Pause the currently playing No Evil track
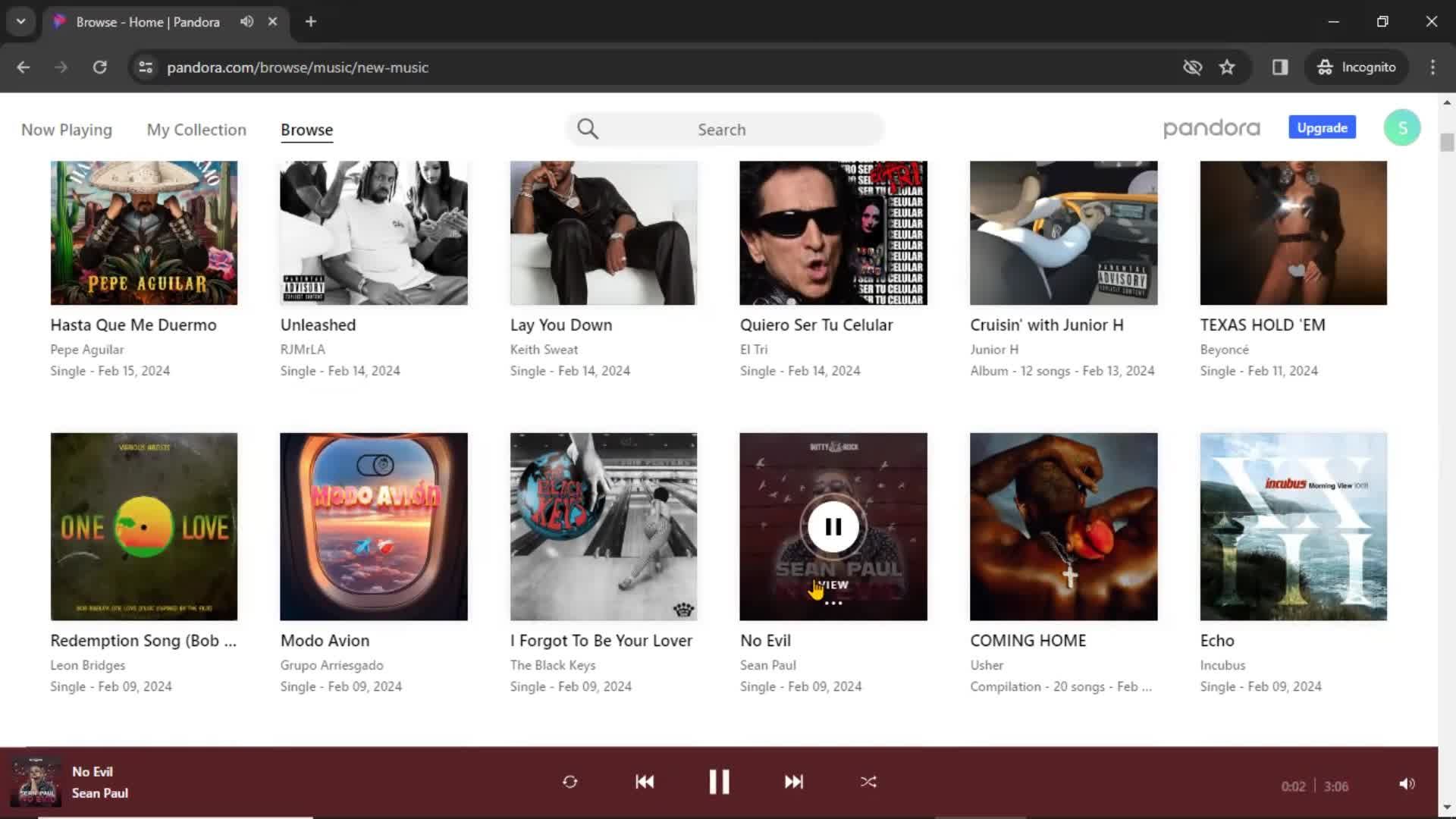 click(718, 781)
